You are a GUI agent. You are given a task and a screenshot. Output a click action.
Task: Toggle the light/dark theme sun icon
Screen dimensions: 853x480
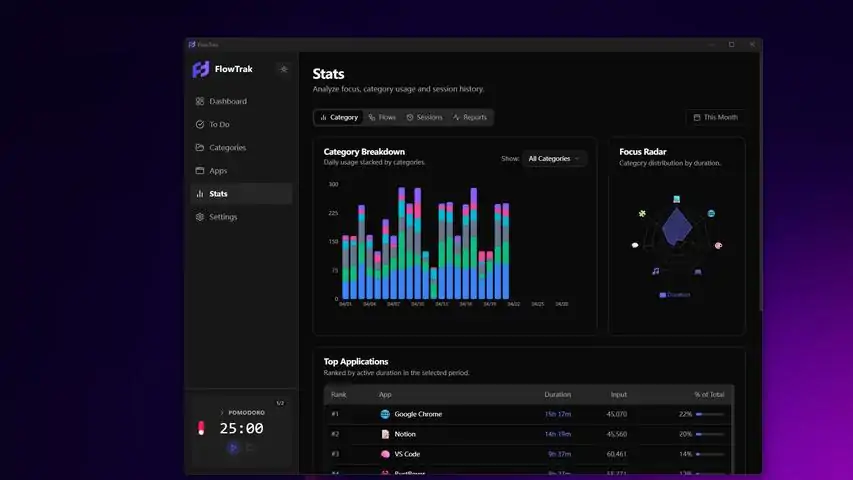(283, 69)
